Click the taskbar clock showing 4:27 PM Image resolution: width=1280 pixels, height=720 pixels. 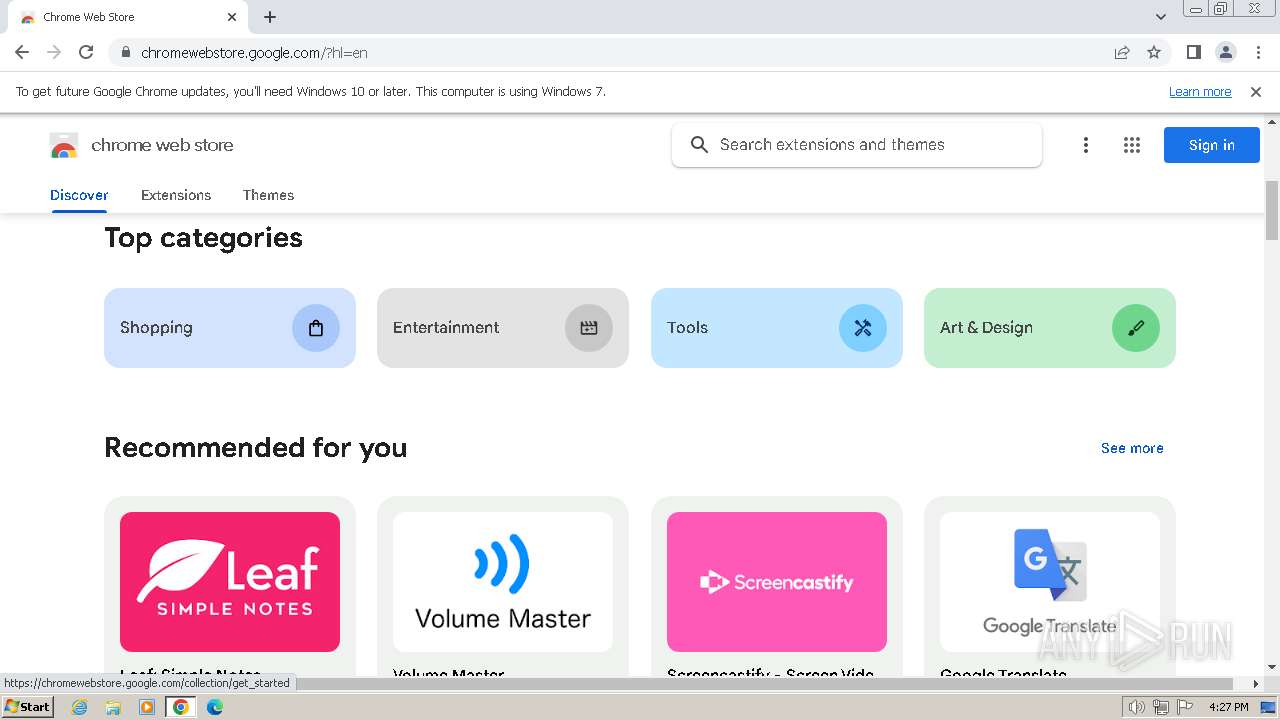point(1228,707)
